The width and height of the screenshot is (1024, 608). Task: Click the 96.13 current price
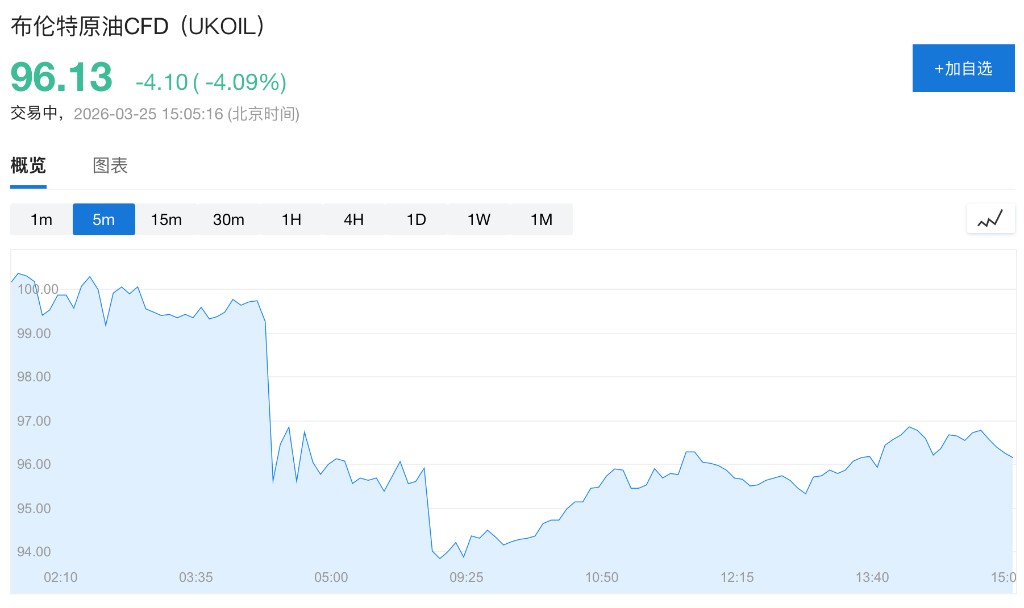tap(61, 78)
